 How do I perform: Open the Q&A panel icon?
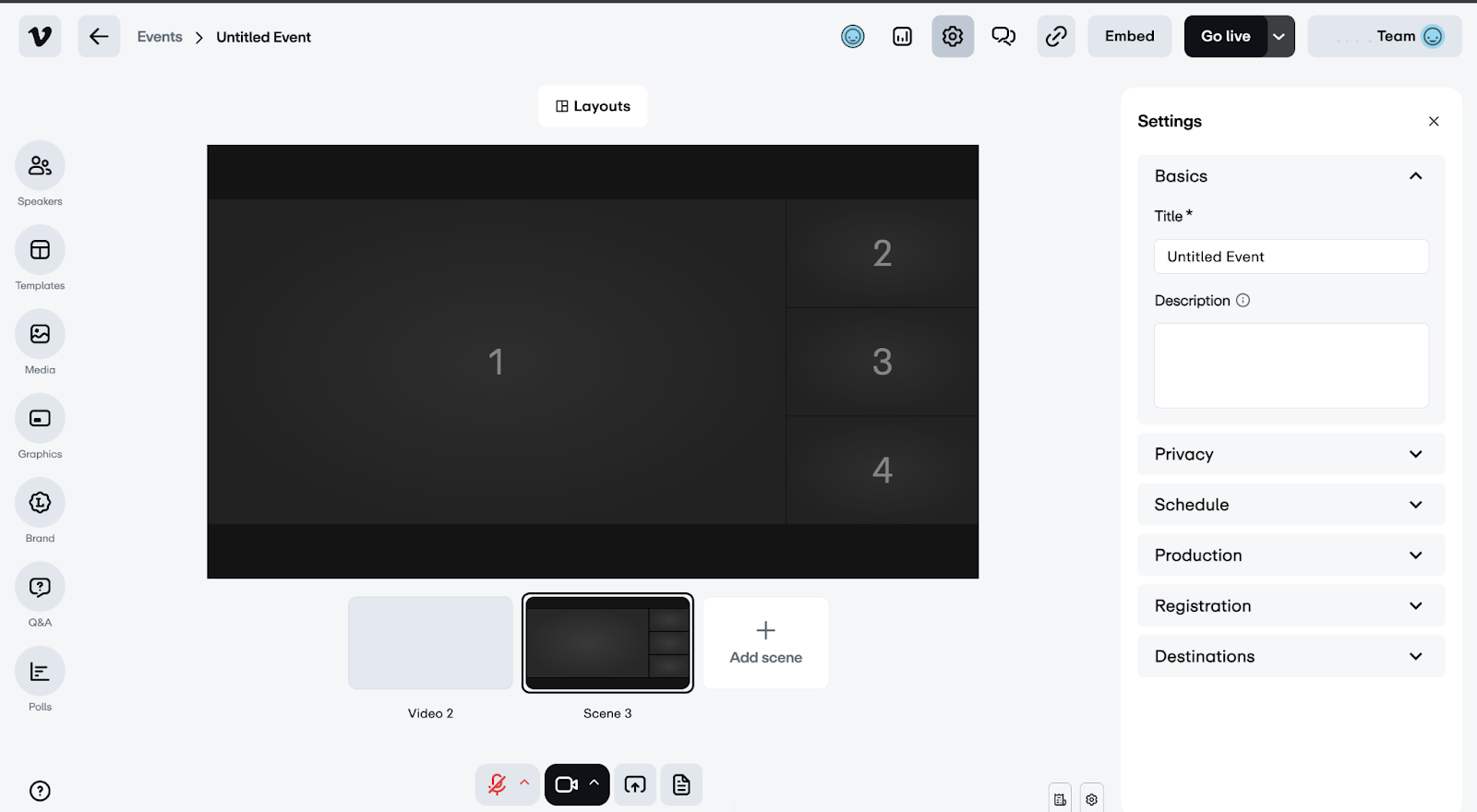coord(40,587)
